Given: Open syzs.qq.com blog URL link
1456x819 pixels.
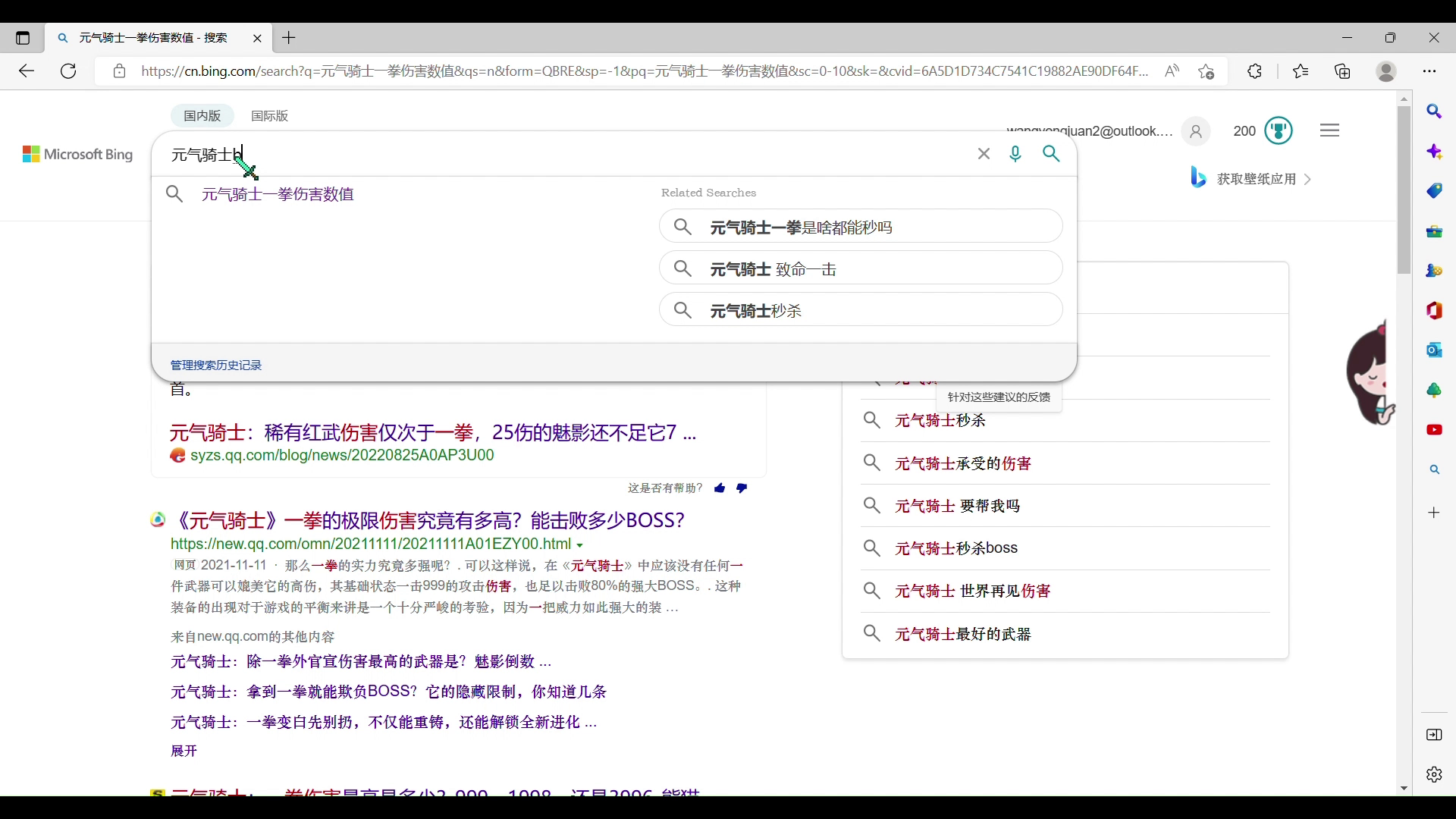Looking at the screenshot, I should (342, 455).
